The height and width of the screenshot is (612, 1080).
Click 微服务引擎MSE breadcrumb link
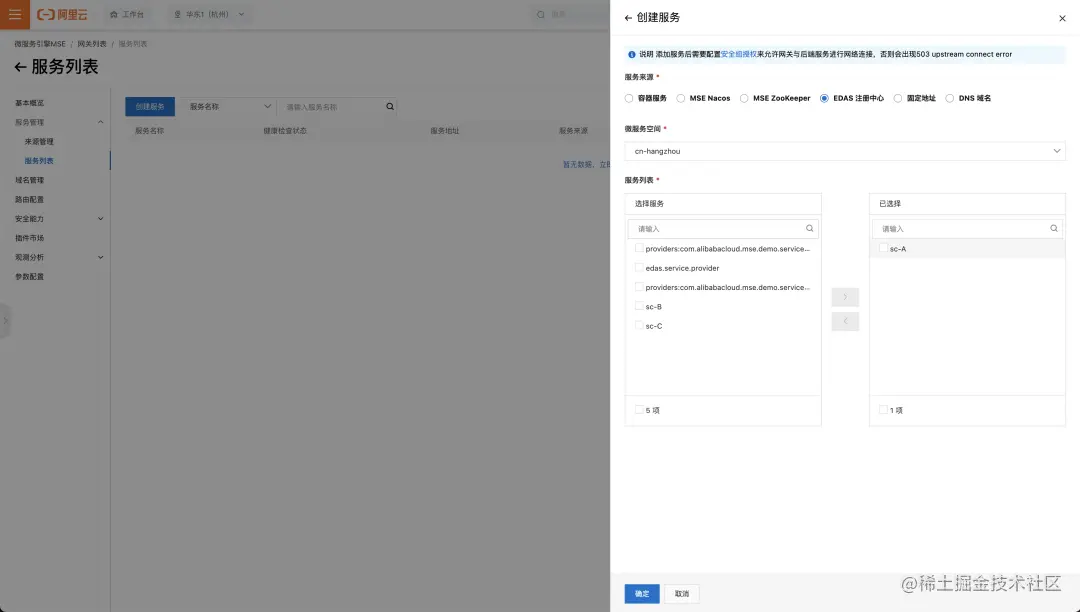tap(40, 44)
